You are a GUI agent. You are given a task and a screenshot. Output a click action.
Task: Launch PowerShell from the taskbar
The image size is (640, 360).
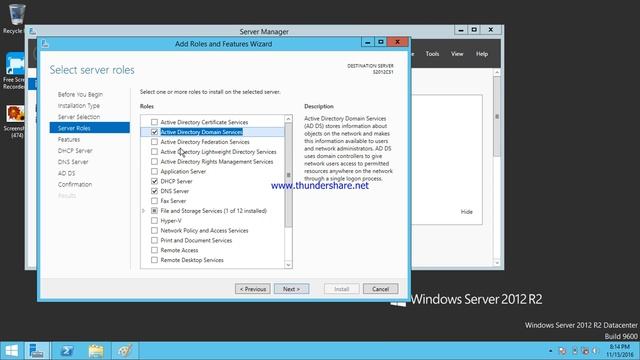click(67, 351)
